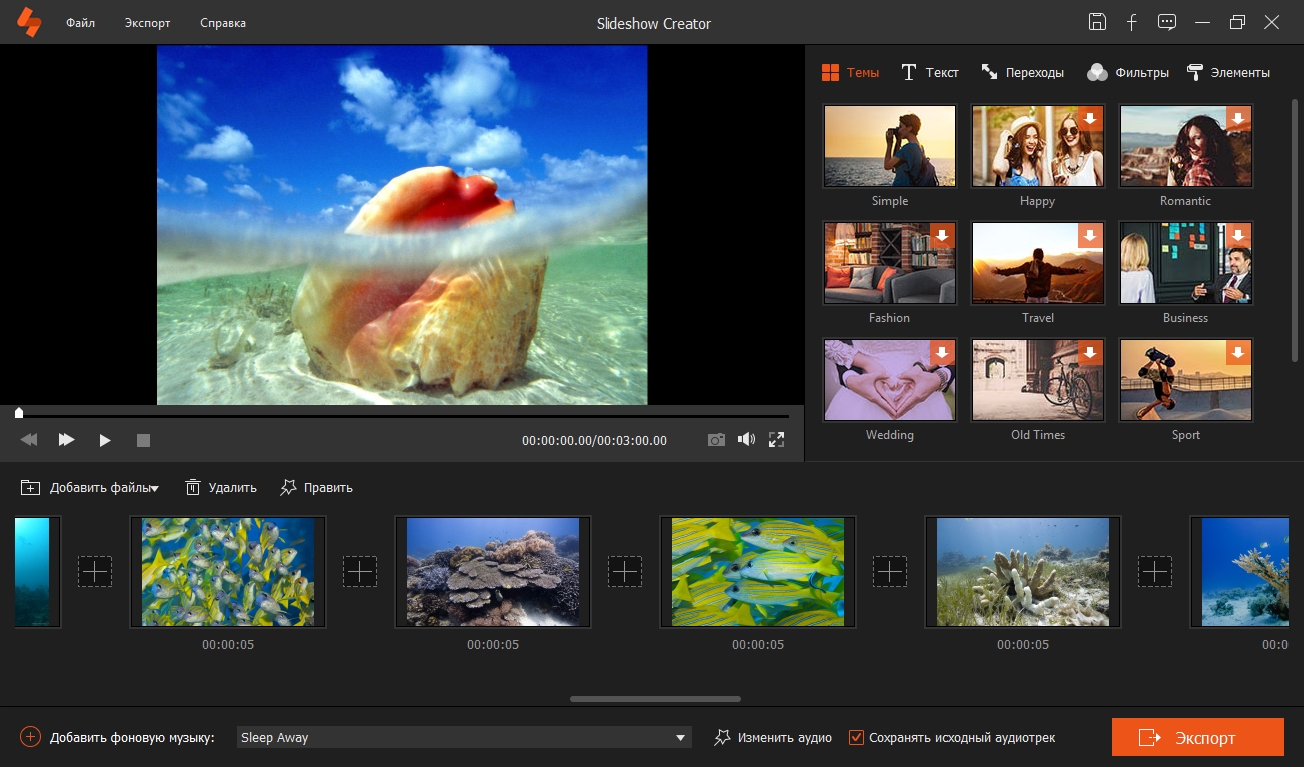Switch to the Текст tab
The width and height of the screenshot is (1304, 767).
coord(930,72)
